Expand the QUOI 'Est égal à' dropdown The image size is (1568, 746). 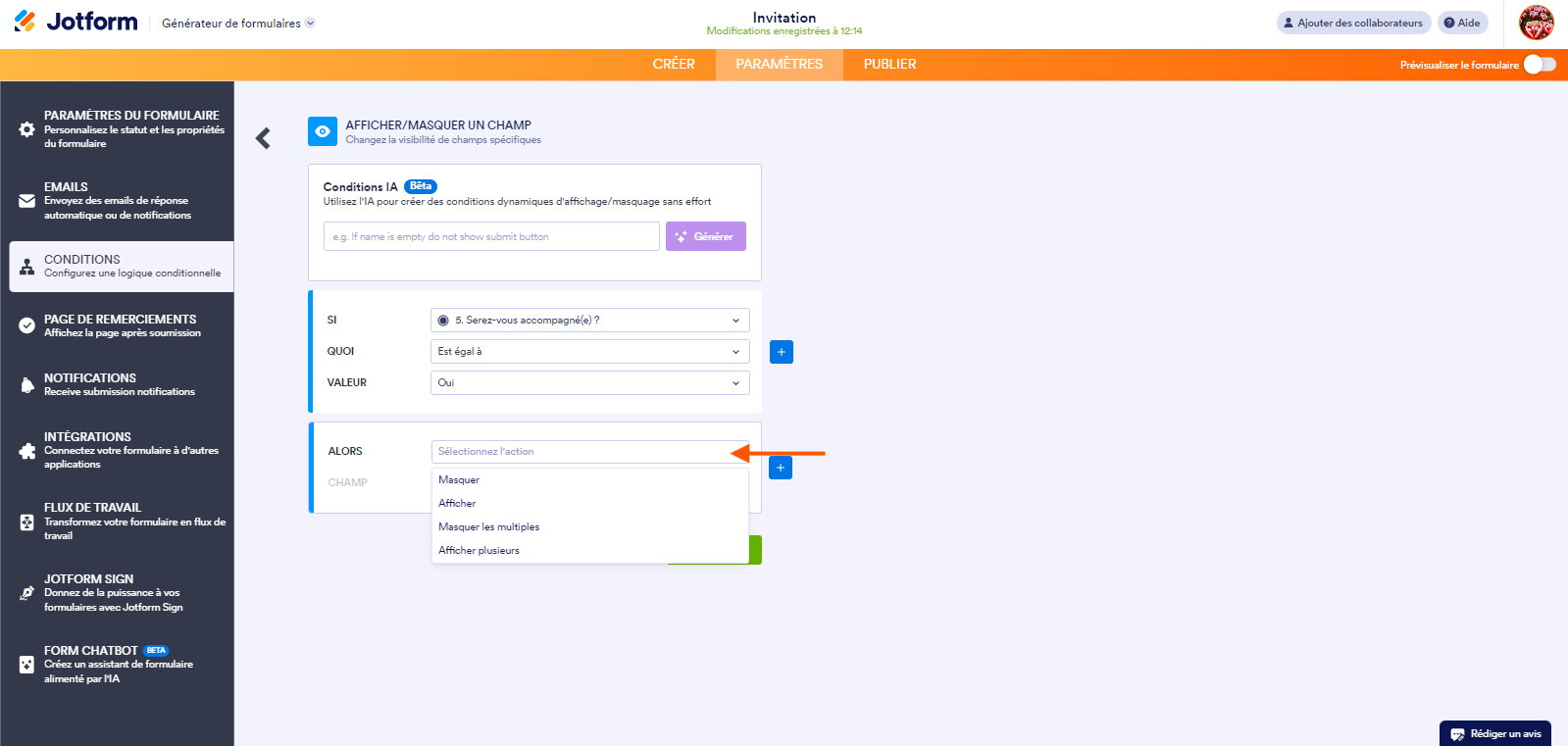click(x=589, y=352)
